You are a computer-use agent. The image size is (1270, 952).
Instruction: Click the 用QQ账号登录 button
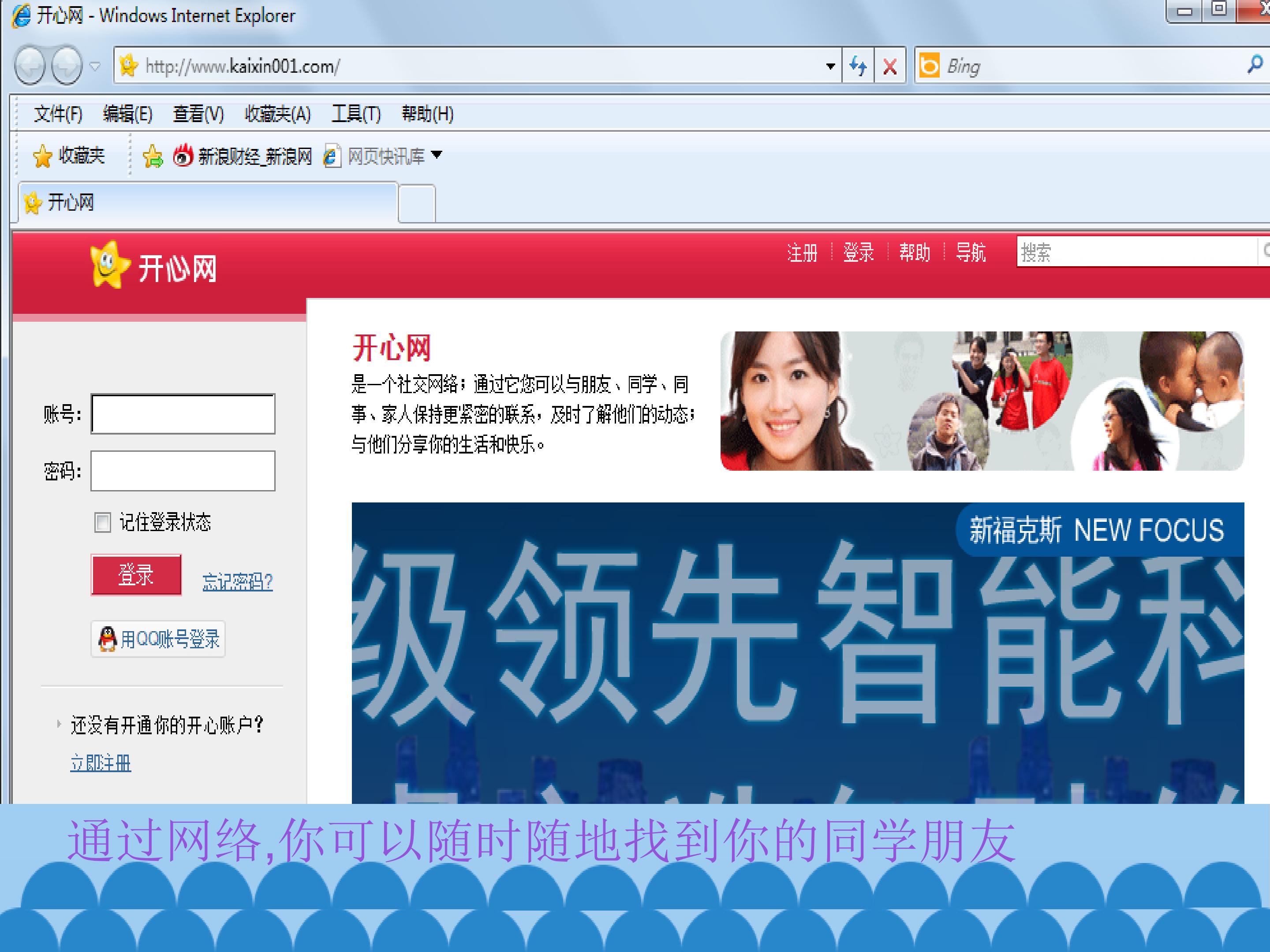[x=158, y=639]
